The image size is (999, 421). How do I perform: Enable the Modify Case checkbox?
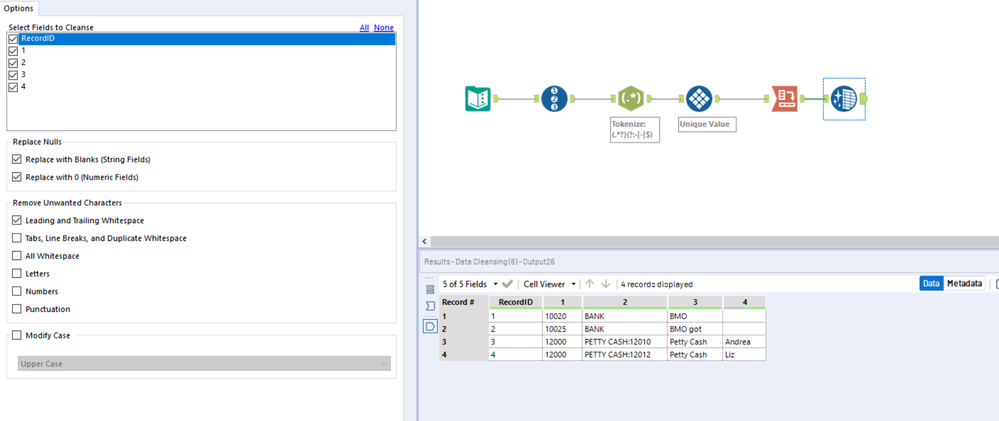pos(17,336)
